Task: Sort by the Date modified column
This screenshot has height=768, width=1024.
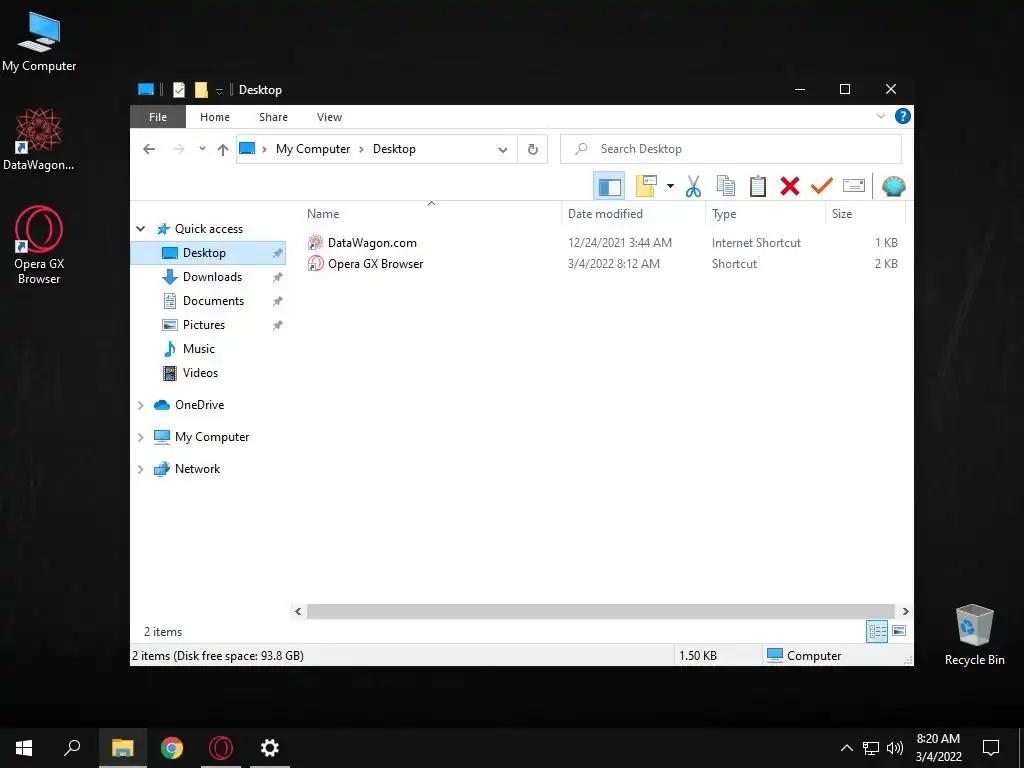Action: tap(633, 214)
